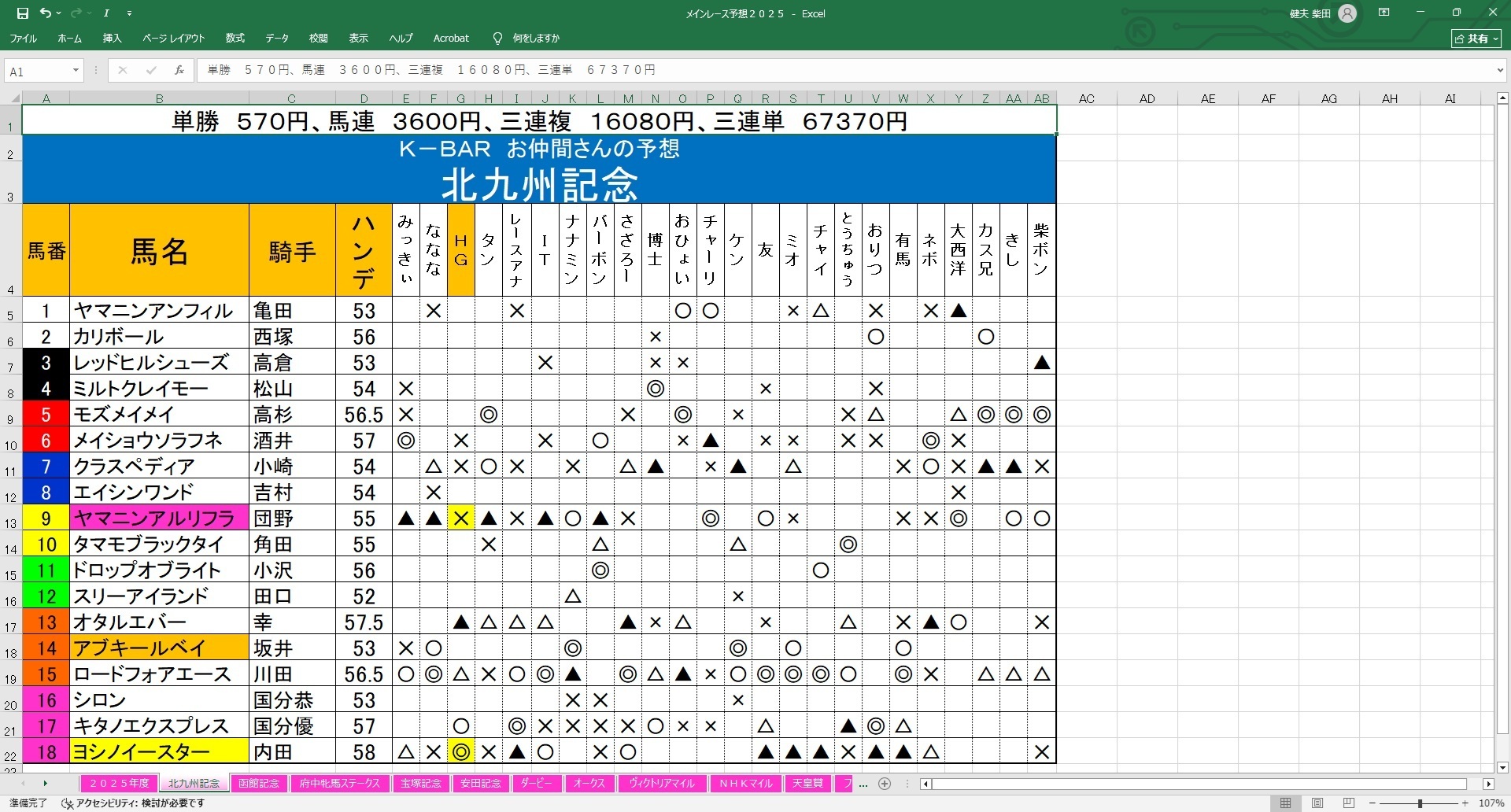Viewport: 1511px width, 812px height.
Task: Add a new sheet with plus icon
Action: pyautogui.click(x=885, y=784)
